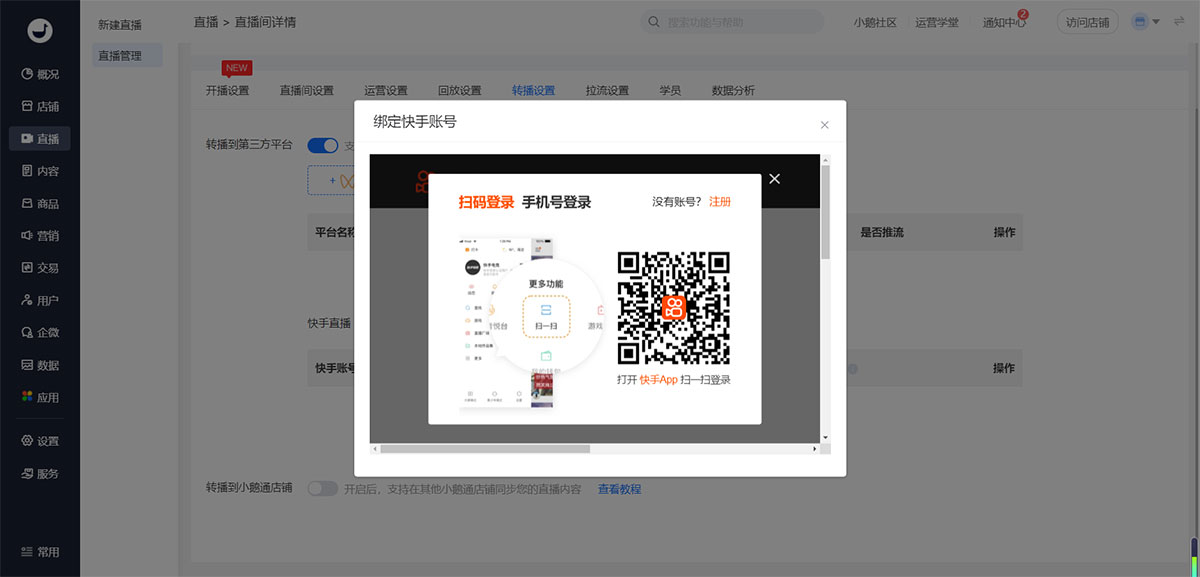Click the 注册 register link
The height and width of the screenshot is (577, 1200).
click(x=720, y=202)
